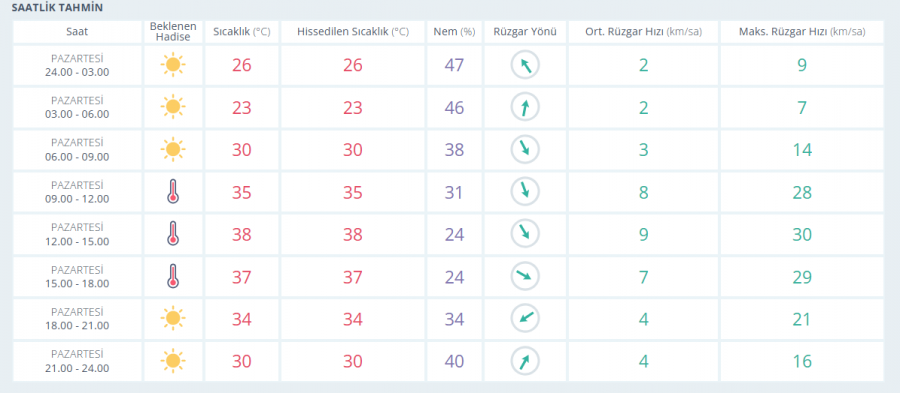Image resolution: width=900 pixels, height=393 pixels.
Task: Click the SAATLİK TAHMİN heading
Action: click(57, 9)
